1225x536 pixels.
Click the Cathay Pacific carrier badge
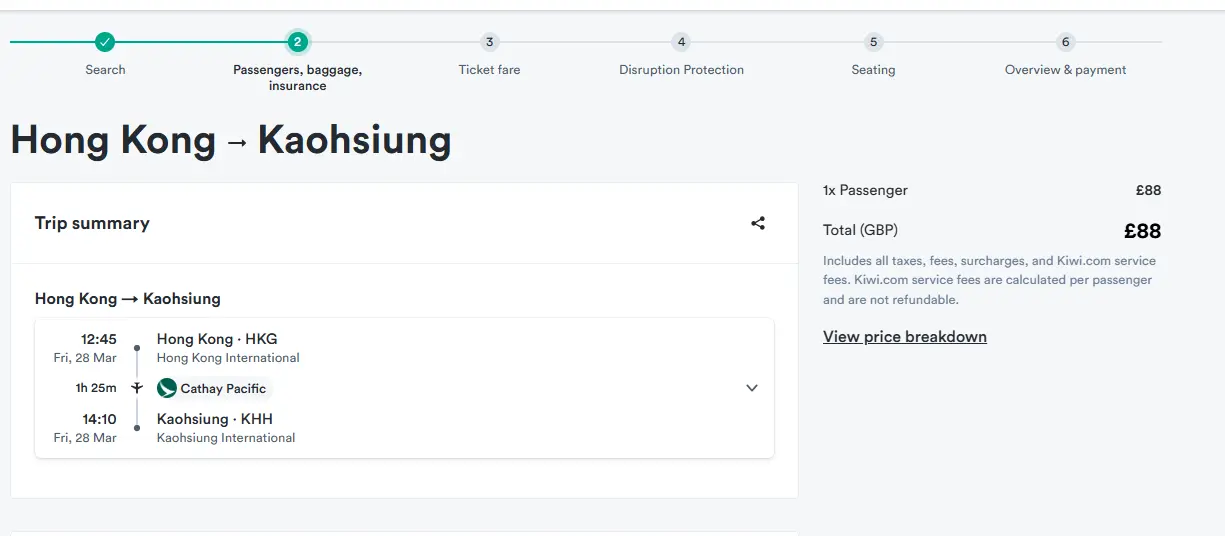click(x=213, y=388)
